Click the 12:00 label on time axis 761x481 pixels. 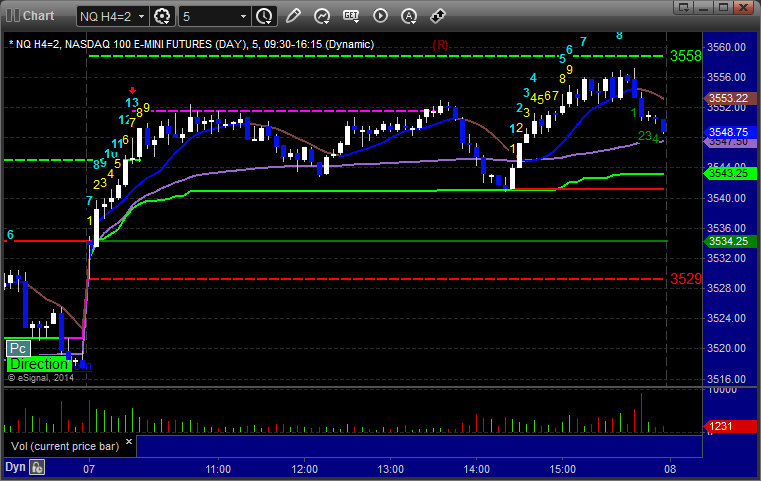pyautogui.click(x=304, y=469)
